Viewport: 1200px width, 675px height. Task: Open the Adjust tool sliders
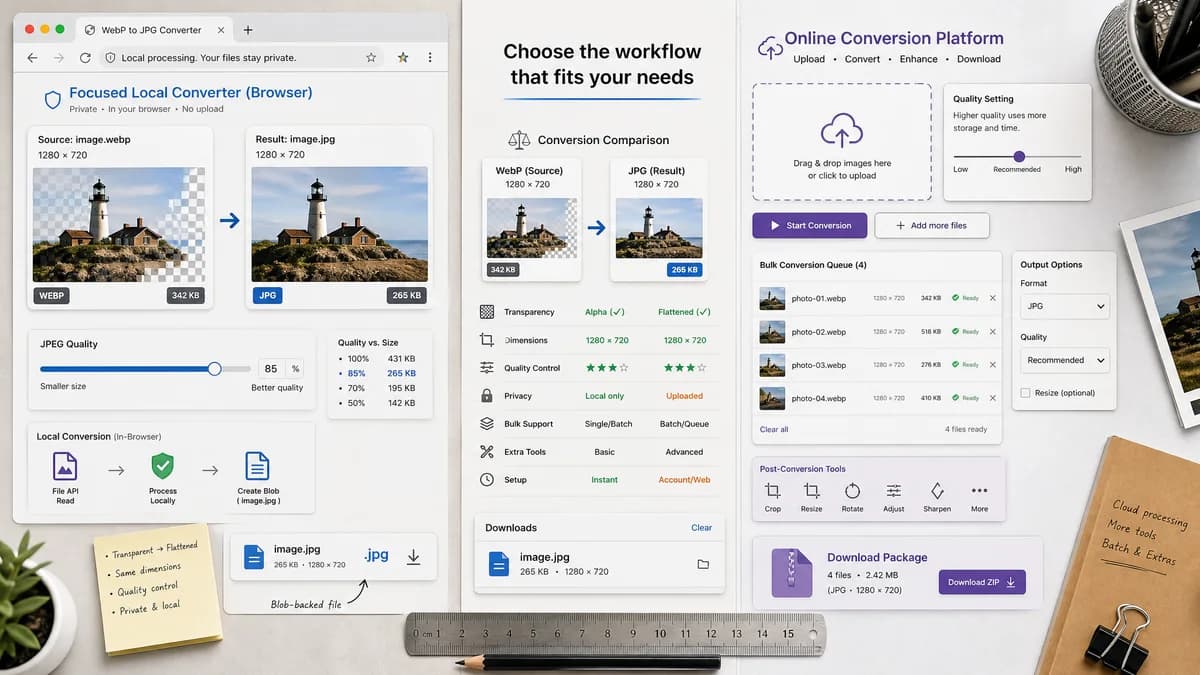click(x=894, y=491)
